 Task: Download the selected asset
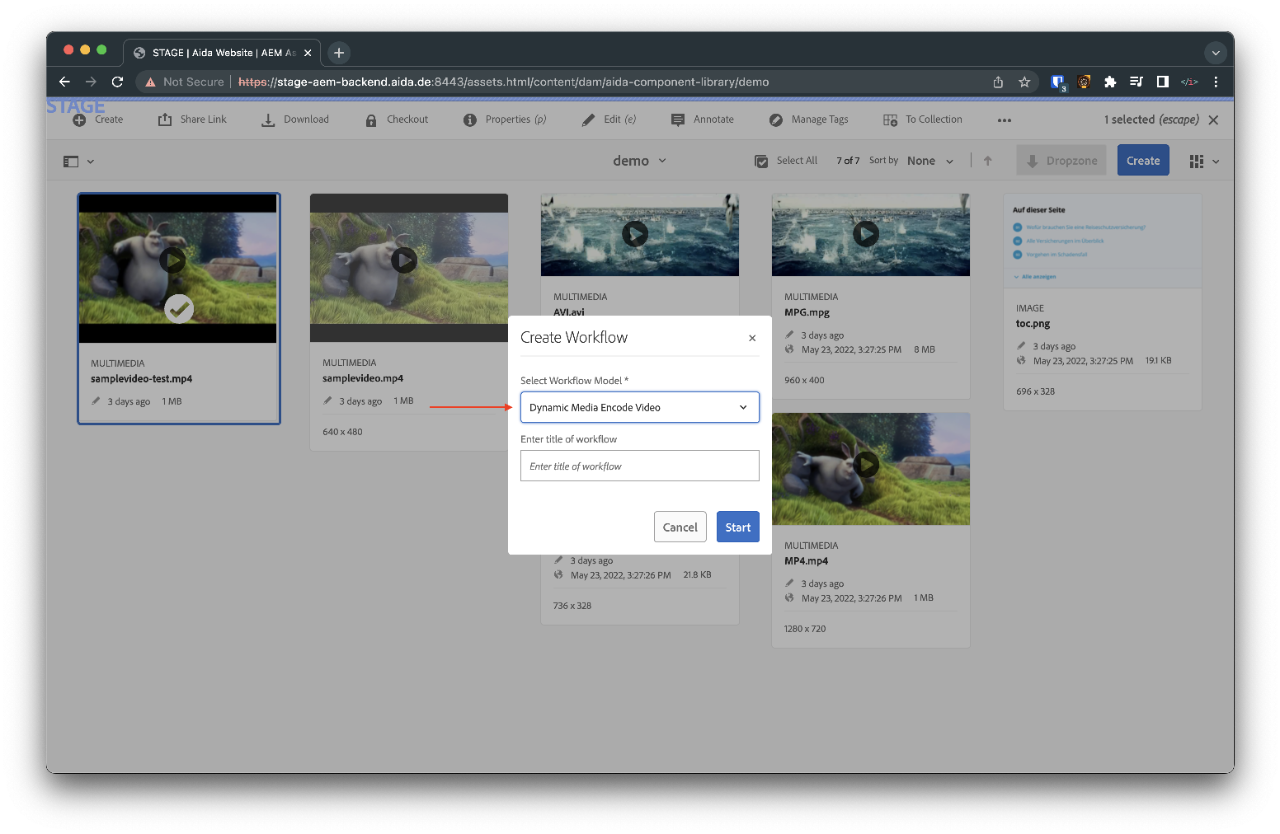point(295,119)
